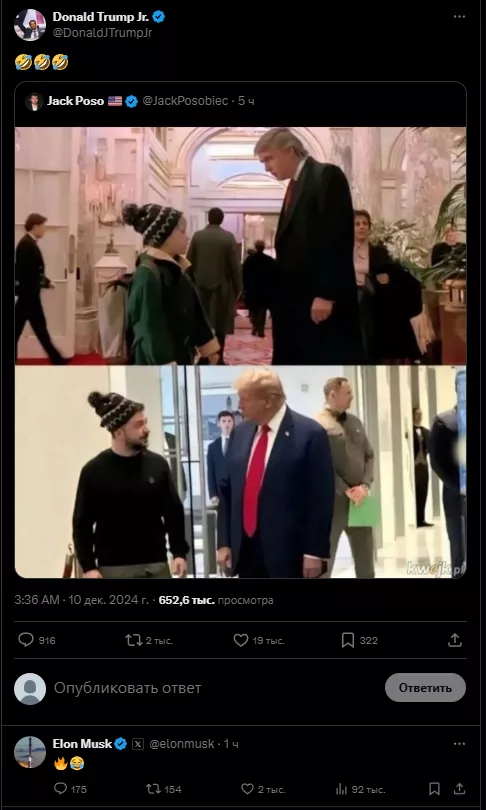This screenshot has width=486, height=810.
Task: Click the reply icon showing 916
Action: point(26,640)
